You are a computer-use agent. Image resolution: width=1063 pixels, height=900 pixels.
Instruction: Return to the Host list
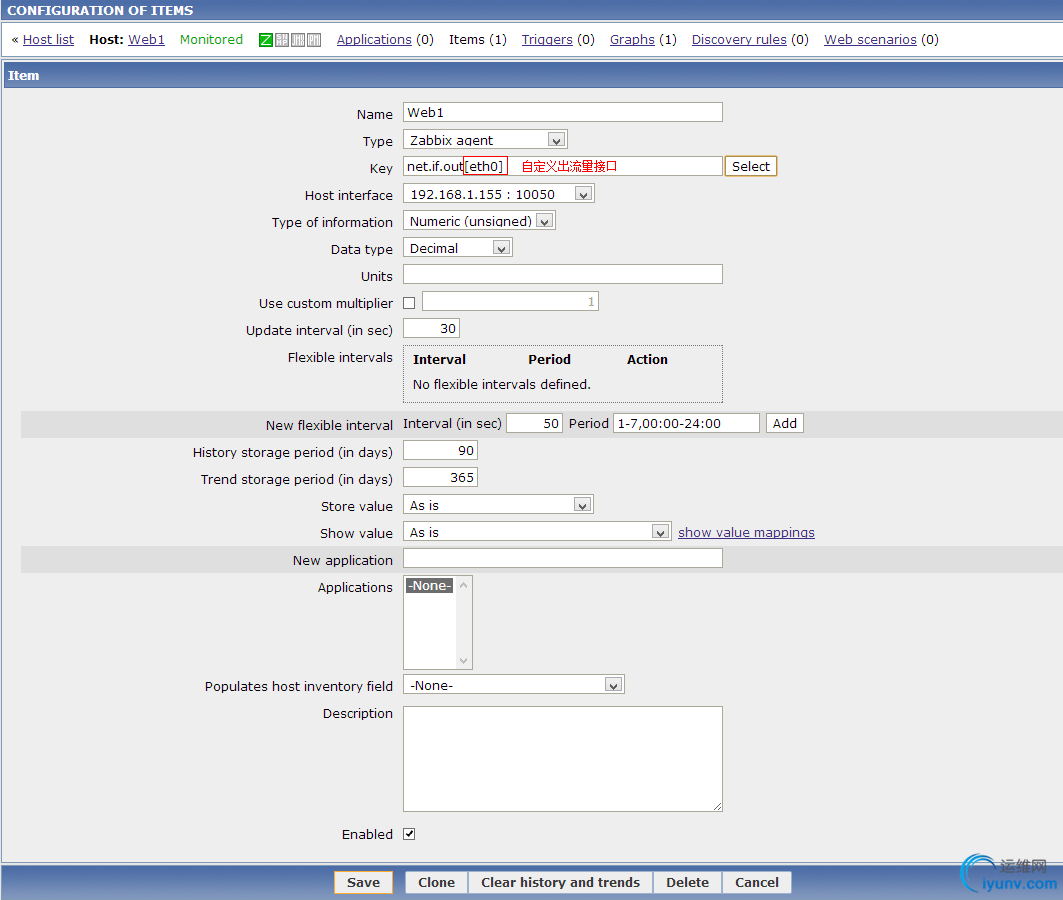[x=48, y=39]
